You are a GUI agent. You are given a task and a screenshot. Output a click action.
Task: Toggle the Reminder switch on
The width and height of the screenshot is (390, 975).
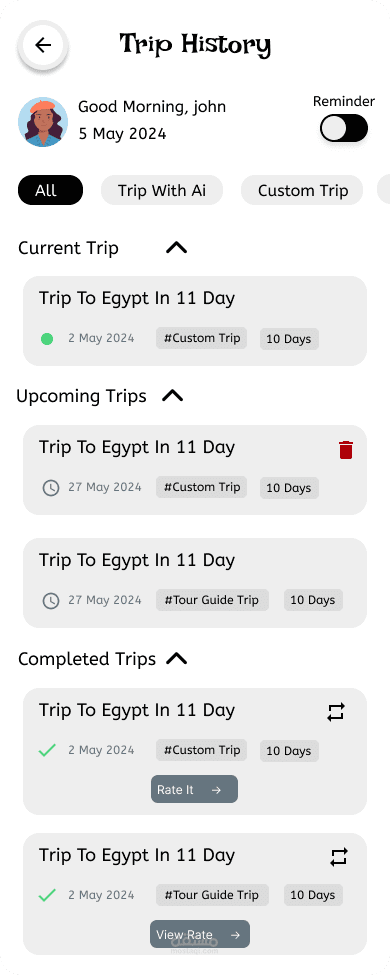[x=344, y=129]
